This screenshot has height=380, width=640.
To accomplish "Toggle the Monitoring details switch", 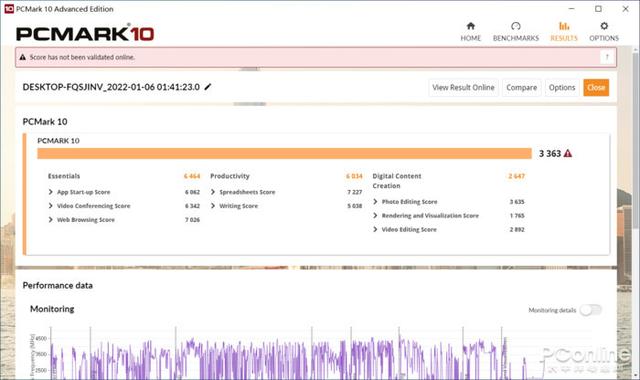I will point(591,310).
